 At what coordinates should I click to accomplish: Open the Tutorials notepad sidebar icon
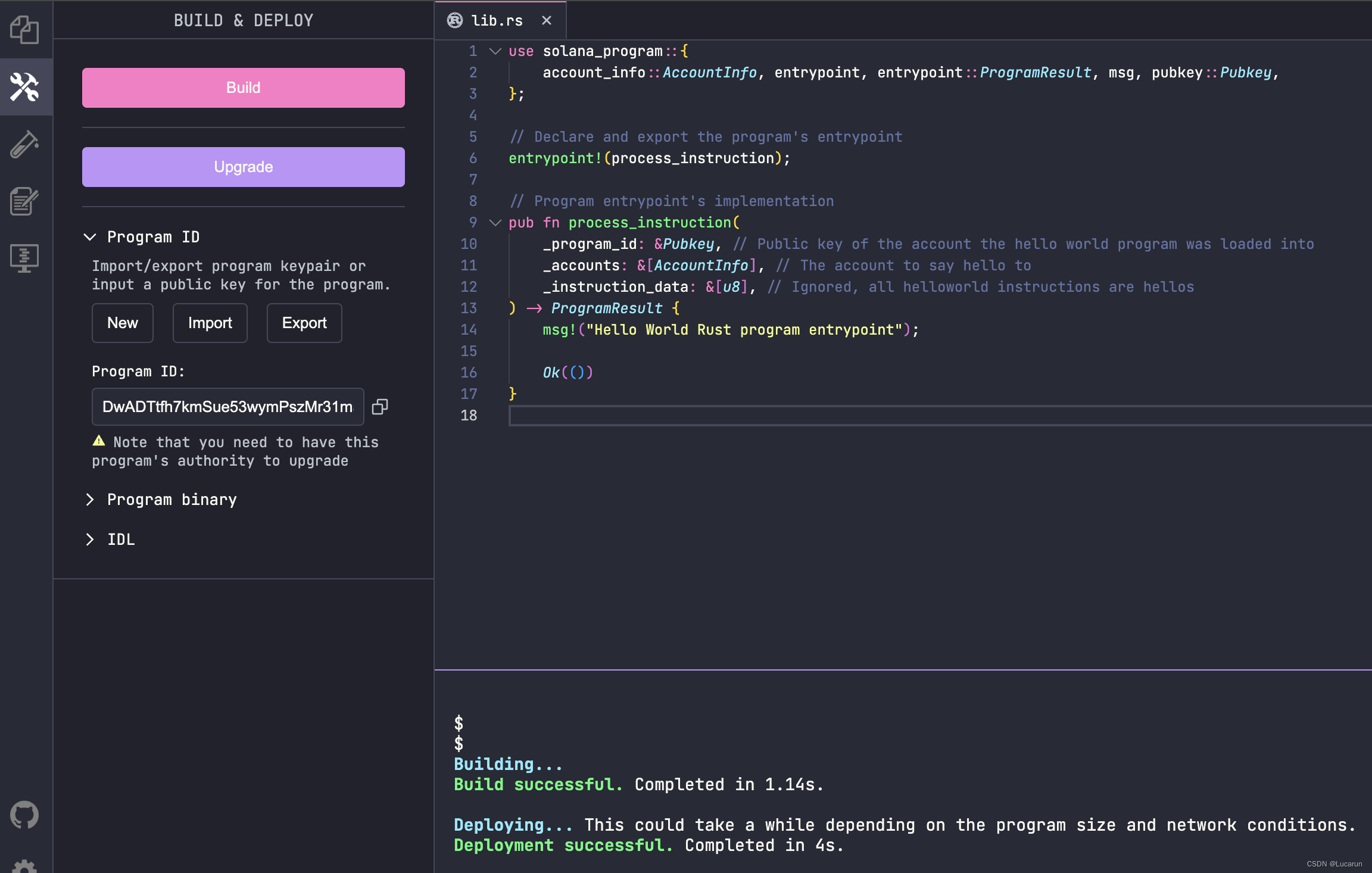tap(24, 201)
